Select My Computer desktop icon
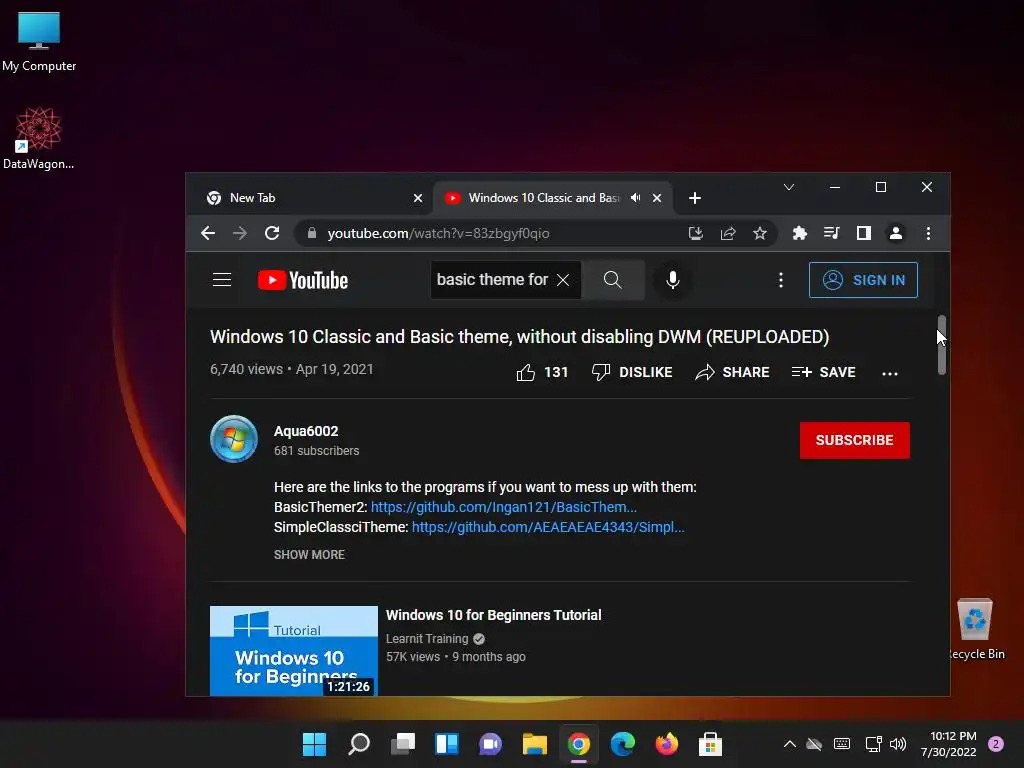Screen dimensions: 1024x768 coord(39,42)
